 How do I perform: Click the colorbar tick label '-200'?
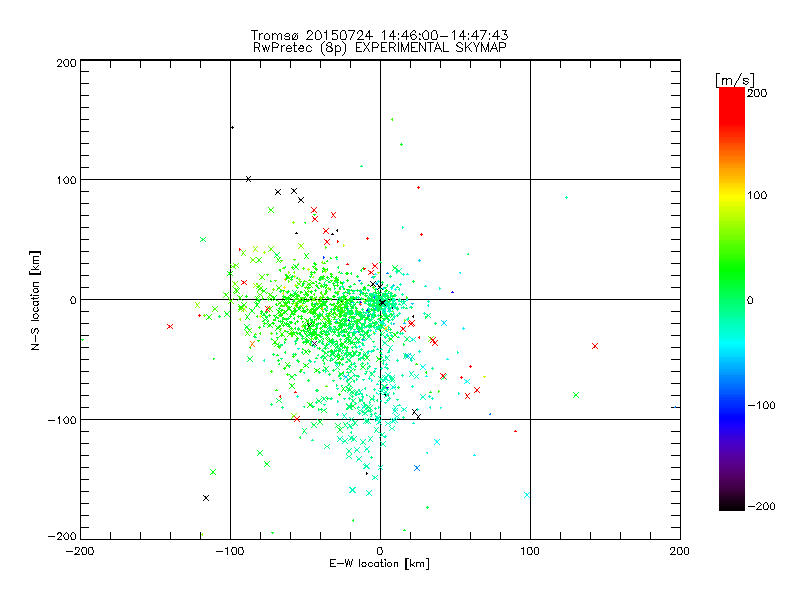[x=761, y=506]
